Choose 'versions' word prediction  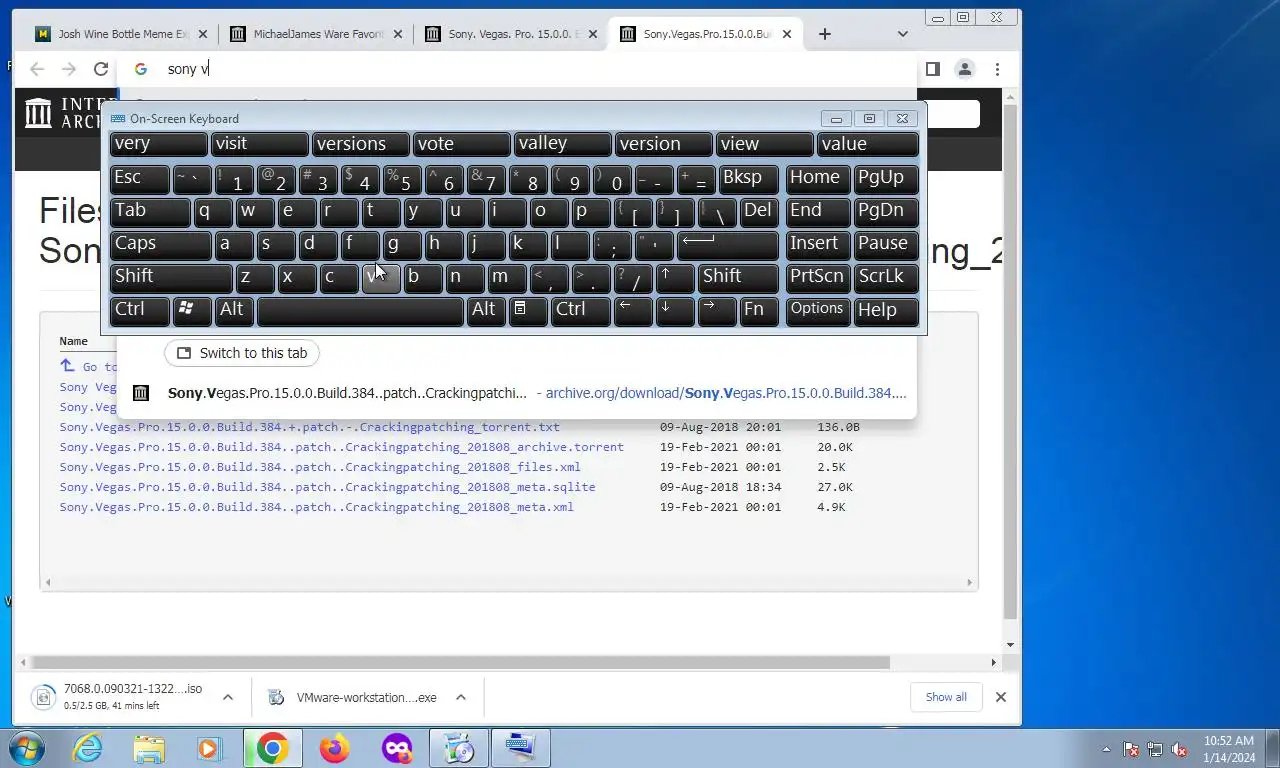361,144
